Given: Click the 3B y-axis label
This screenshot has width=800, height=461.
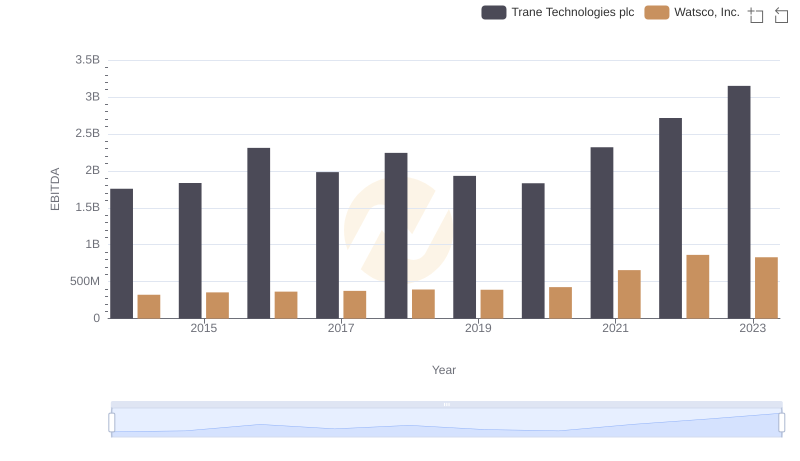Looking at the screenshot, I should (x=92, y=97).
